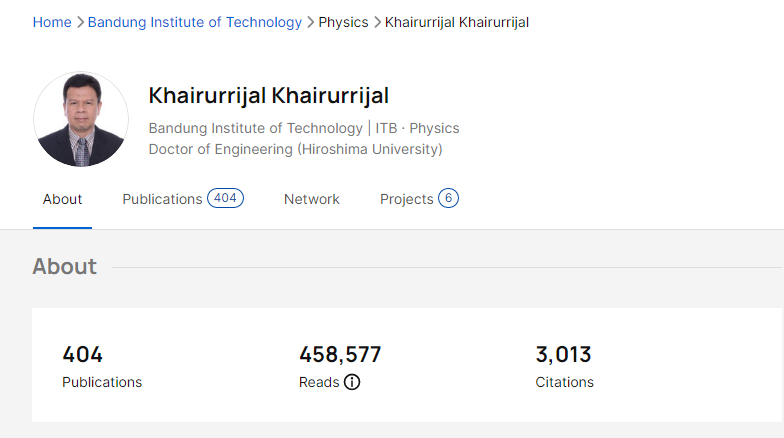784x438 pixels.
Task: Click chevron before the Physics breadcrumb
Action: 310,22
